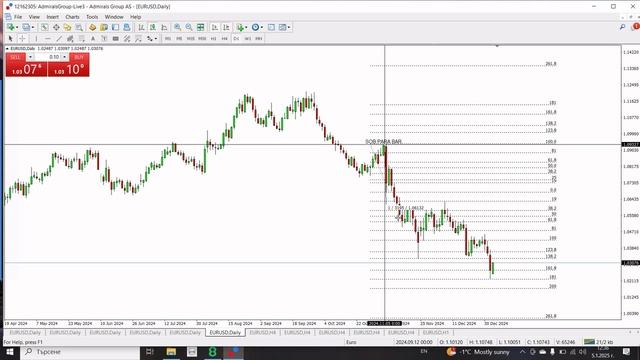Viewport: 640px width, 360px height.
Task: Expand the Arrows tool dropdown arrow
Action: tap(156, 39)
